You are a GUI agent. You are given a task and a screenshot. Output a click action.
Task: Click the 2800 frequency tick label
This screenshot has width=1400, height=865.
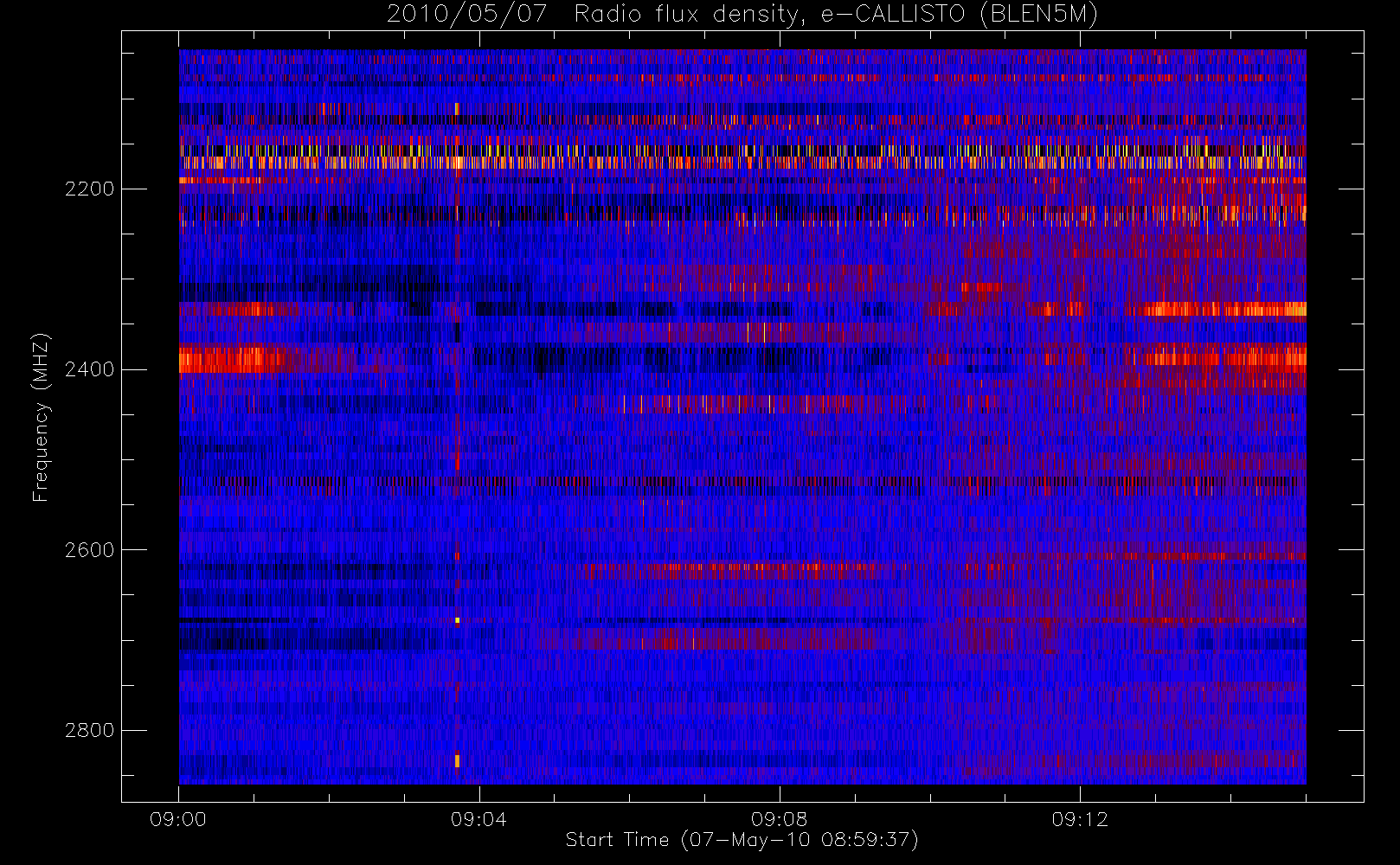point(89,731)
